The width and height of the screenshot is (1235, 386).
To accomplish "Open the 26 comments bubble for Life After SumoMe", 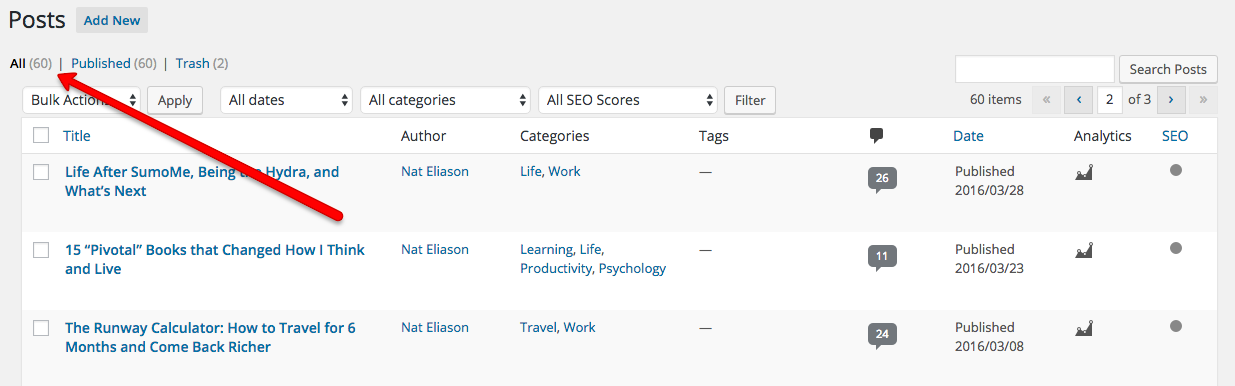I will pos(882,179).
